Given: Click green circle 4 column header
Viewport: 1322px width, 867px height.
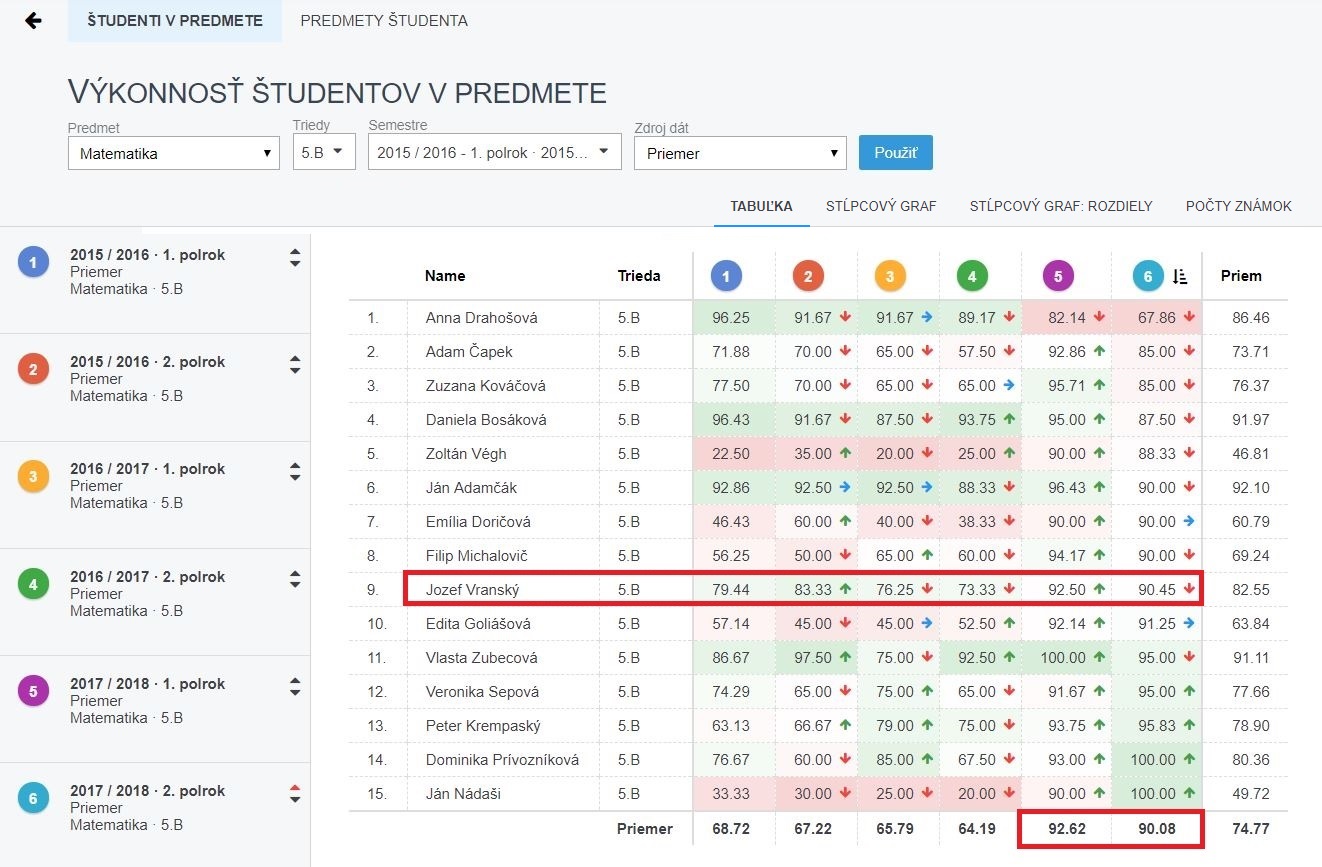Looking at the screenshot, I should point(972,276).
